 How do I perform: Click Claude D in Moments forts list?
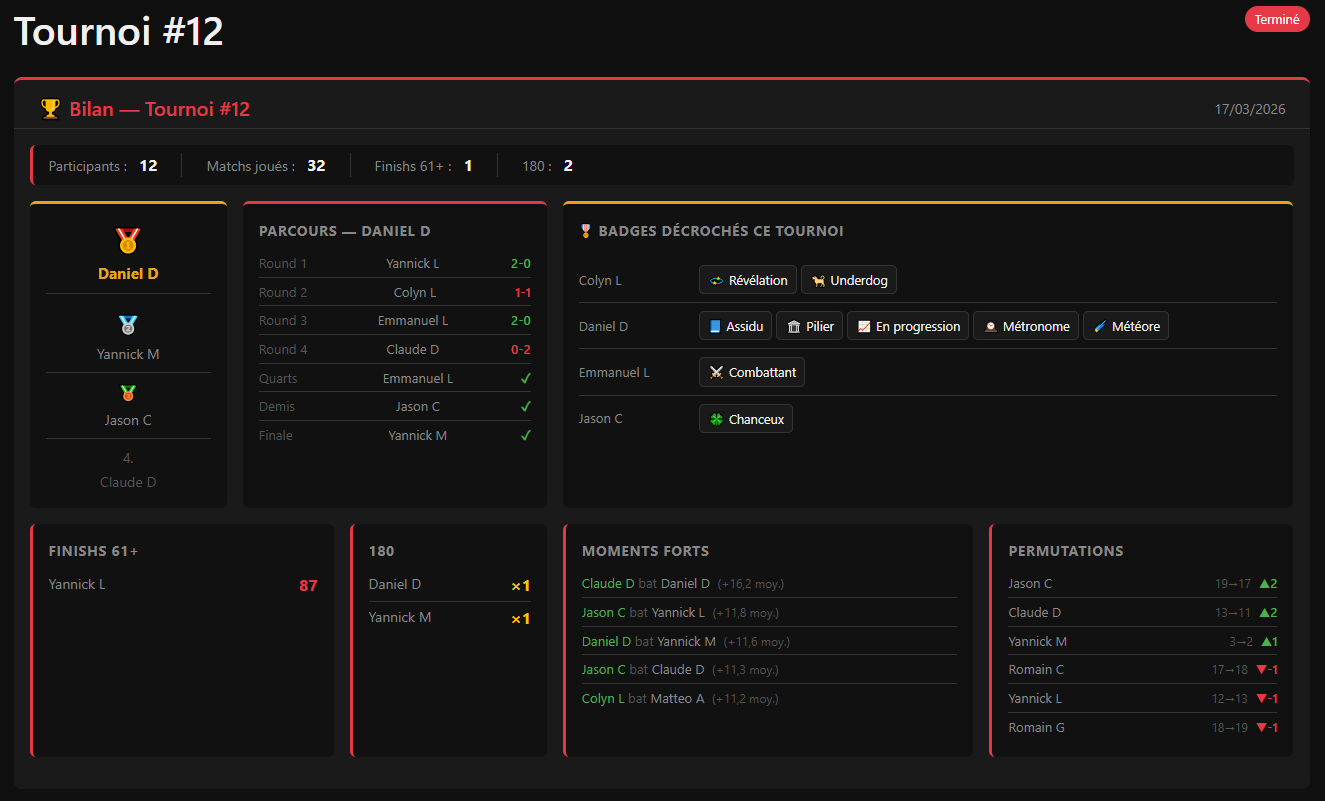pyautogui.click(x=608, y=584)
